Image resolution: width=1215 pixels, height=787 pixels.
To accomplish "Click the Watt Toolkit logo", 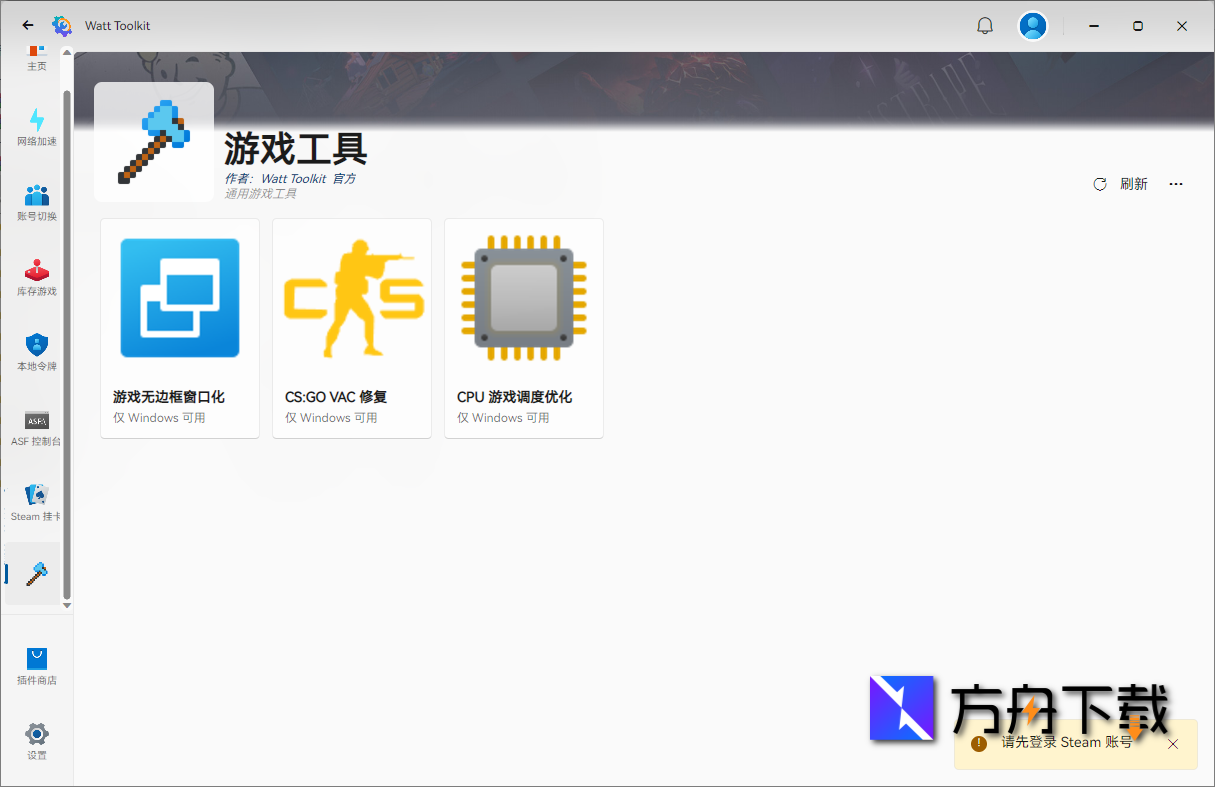I will [62, 25].
